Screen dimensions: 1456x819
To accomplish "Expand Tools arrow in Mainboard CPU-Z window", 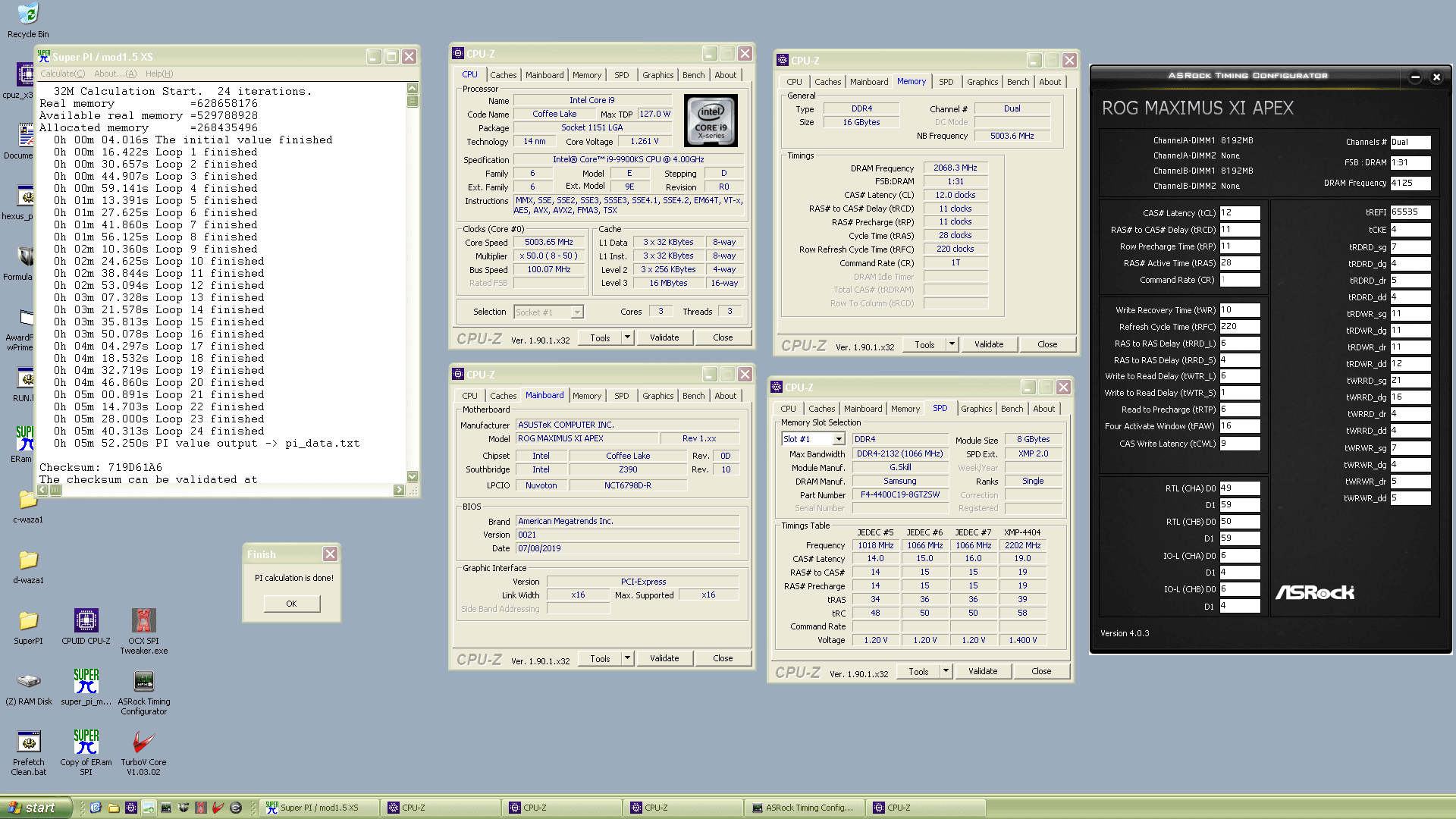I will coord(627,658).
